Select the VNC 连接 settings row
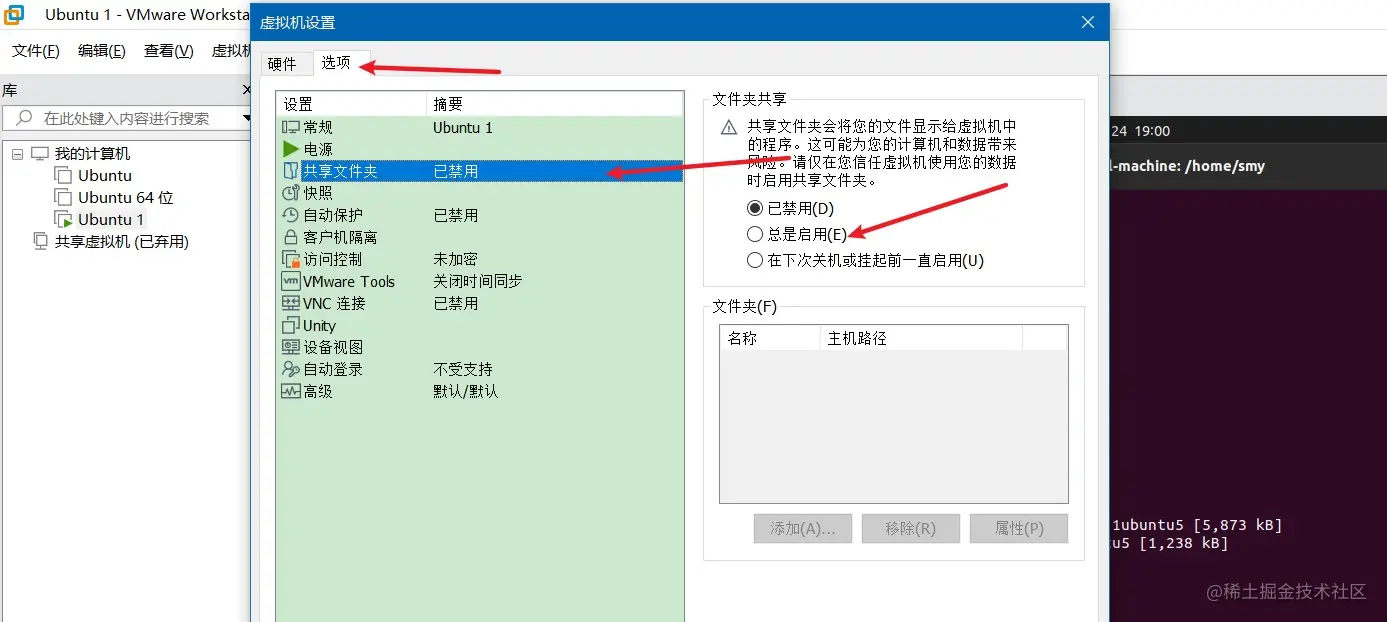This screenshot has width=1387, height=622. 480,303
